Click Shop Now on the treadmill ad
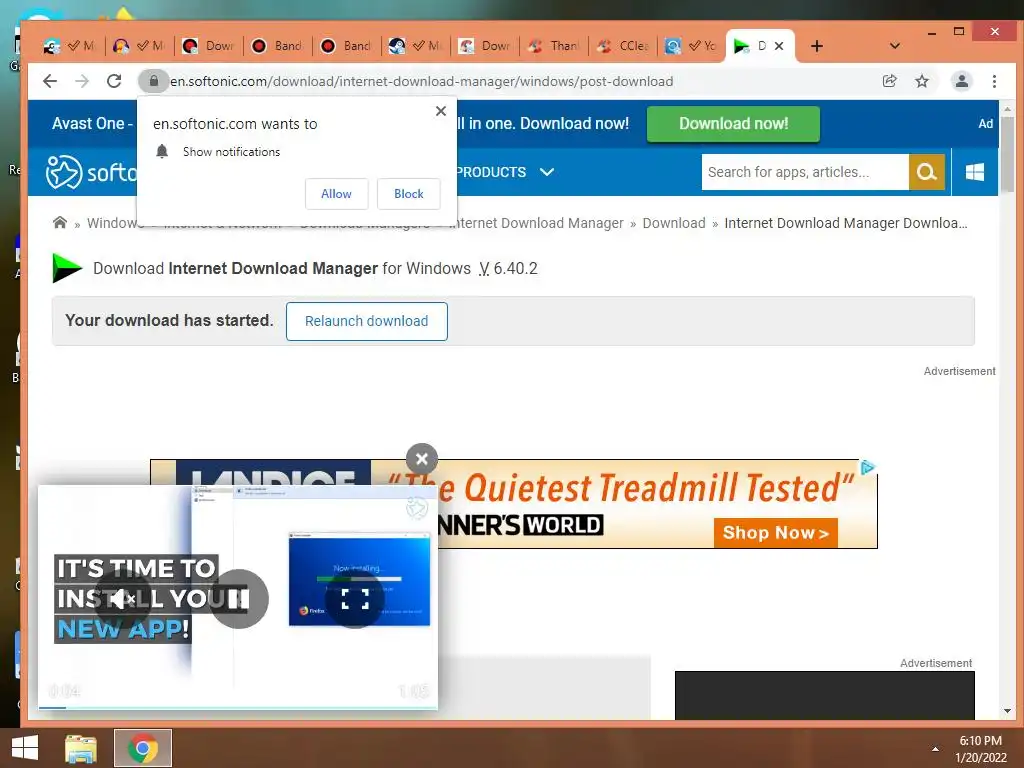 tap(775, 533)
